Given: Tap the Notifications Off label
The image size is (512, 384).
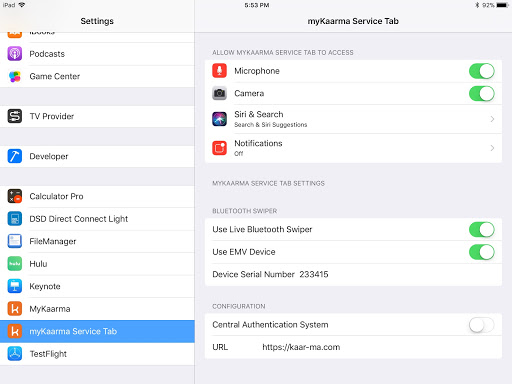Looking at the screenshot, I should click(258, 148).
